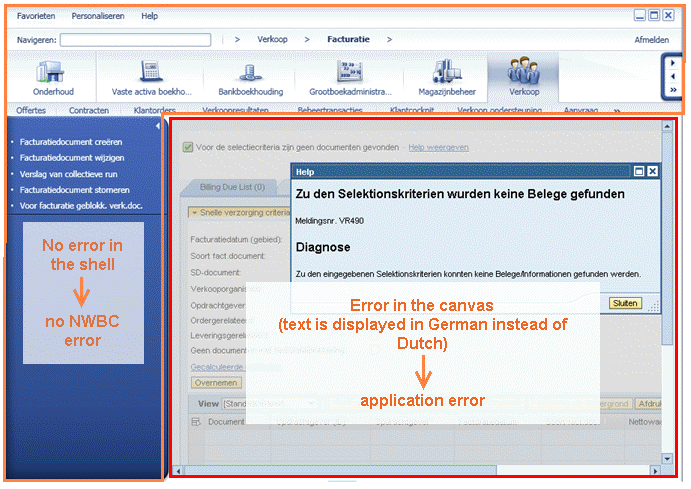
Task: Open the Beheertransacties tab
Action: [330, 110]
